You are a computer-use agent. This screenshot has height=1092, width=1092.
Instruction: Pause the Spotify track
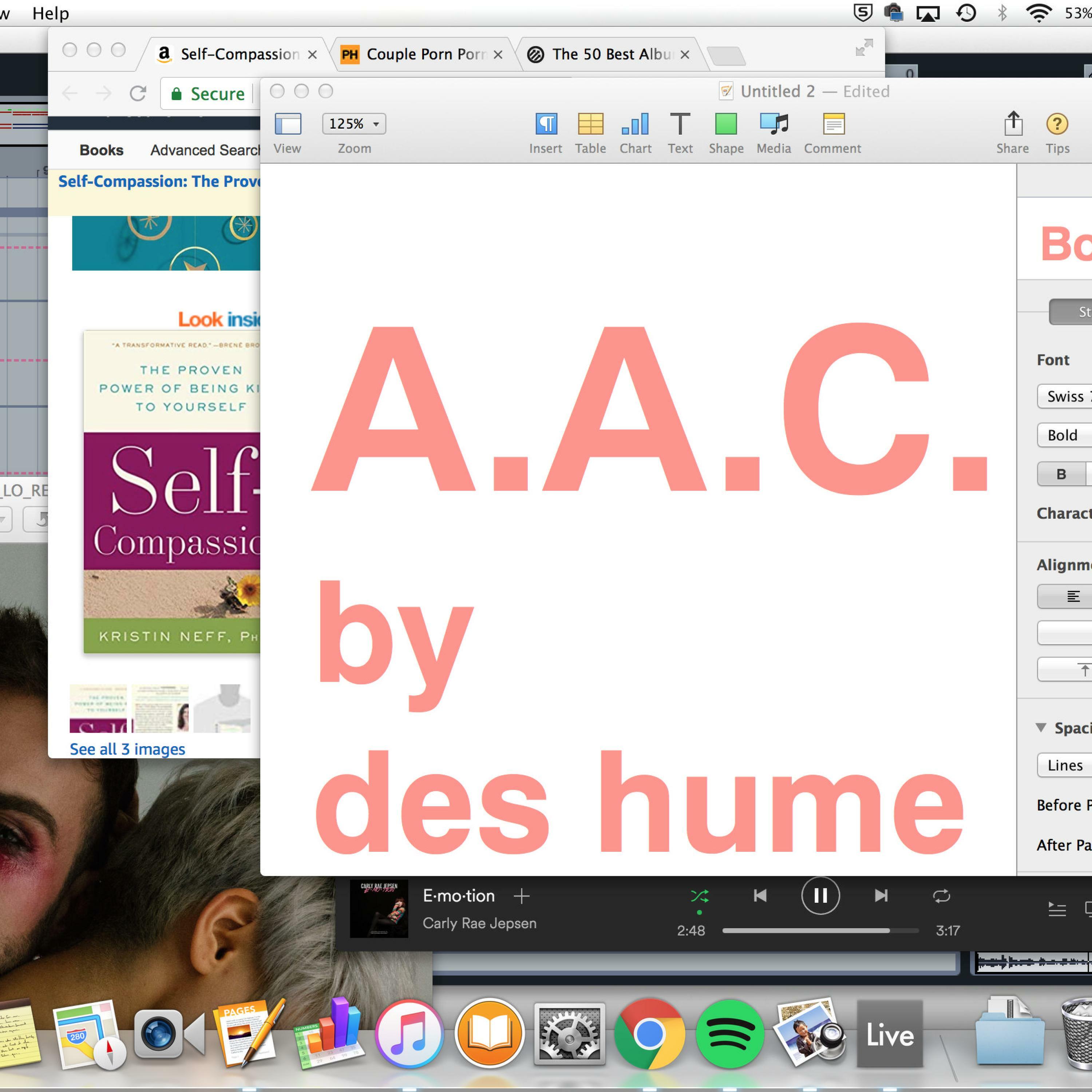point(820,895)
